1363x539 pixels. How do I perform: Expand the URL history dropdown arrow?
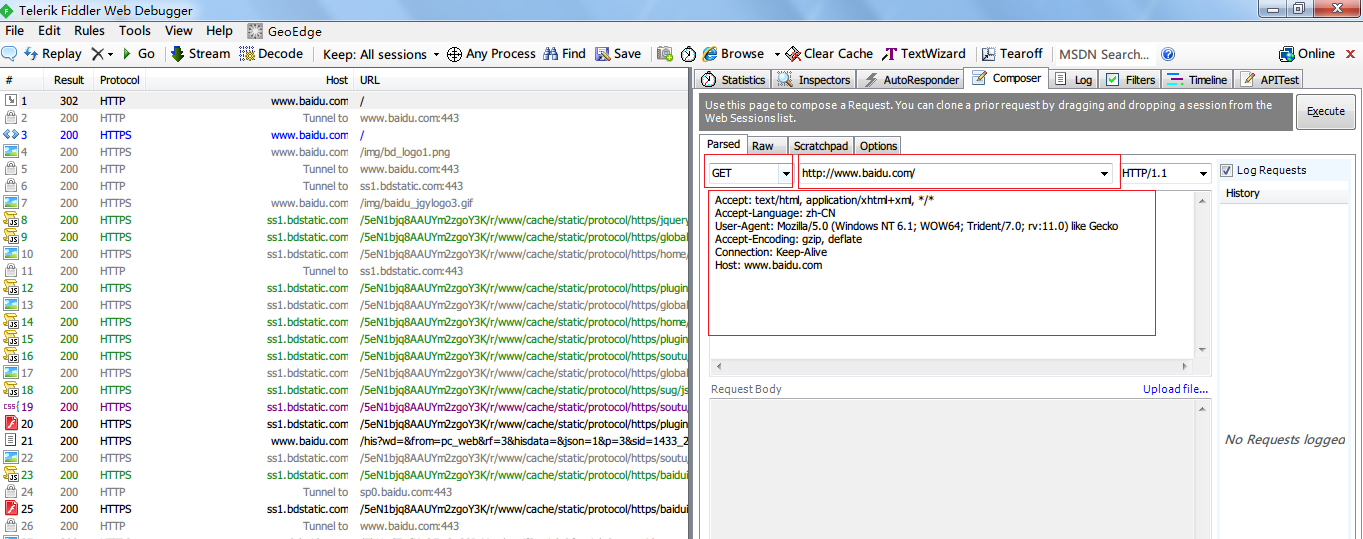pos(1104,173)
